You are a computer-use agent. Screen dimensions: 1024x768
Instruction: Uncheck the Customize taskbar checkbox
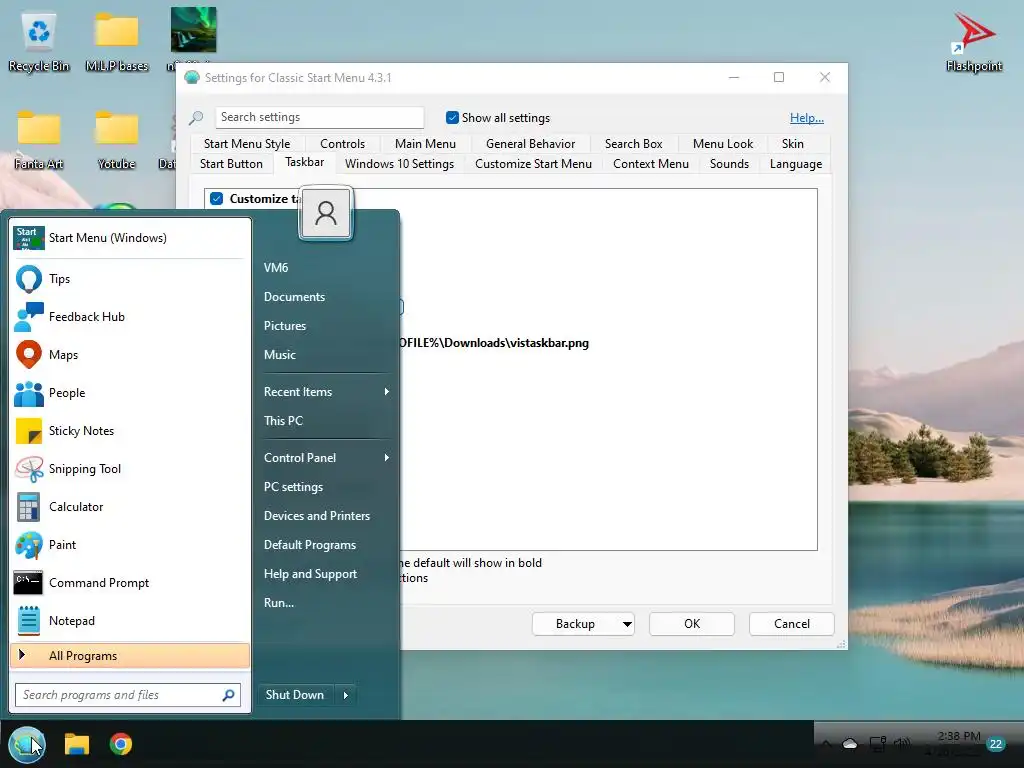click(x=217, y=199)
